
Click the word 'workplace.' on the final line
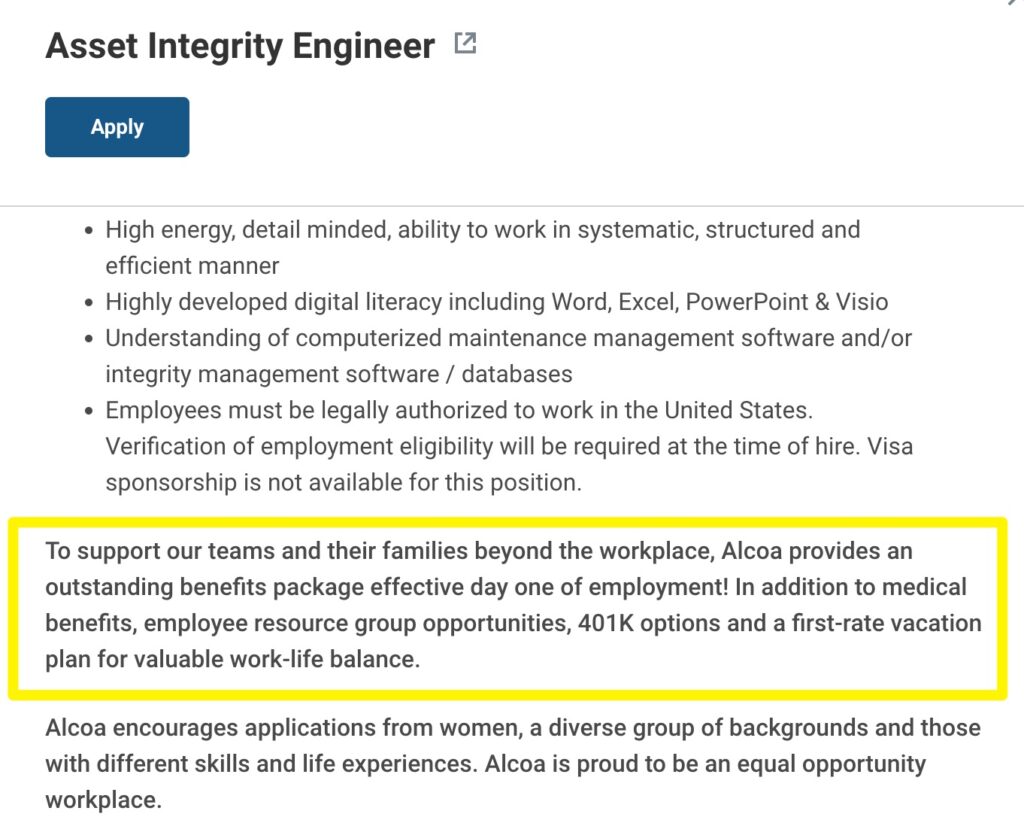(x=103, y=800)
